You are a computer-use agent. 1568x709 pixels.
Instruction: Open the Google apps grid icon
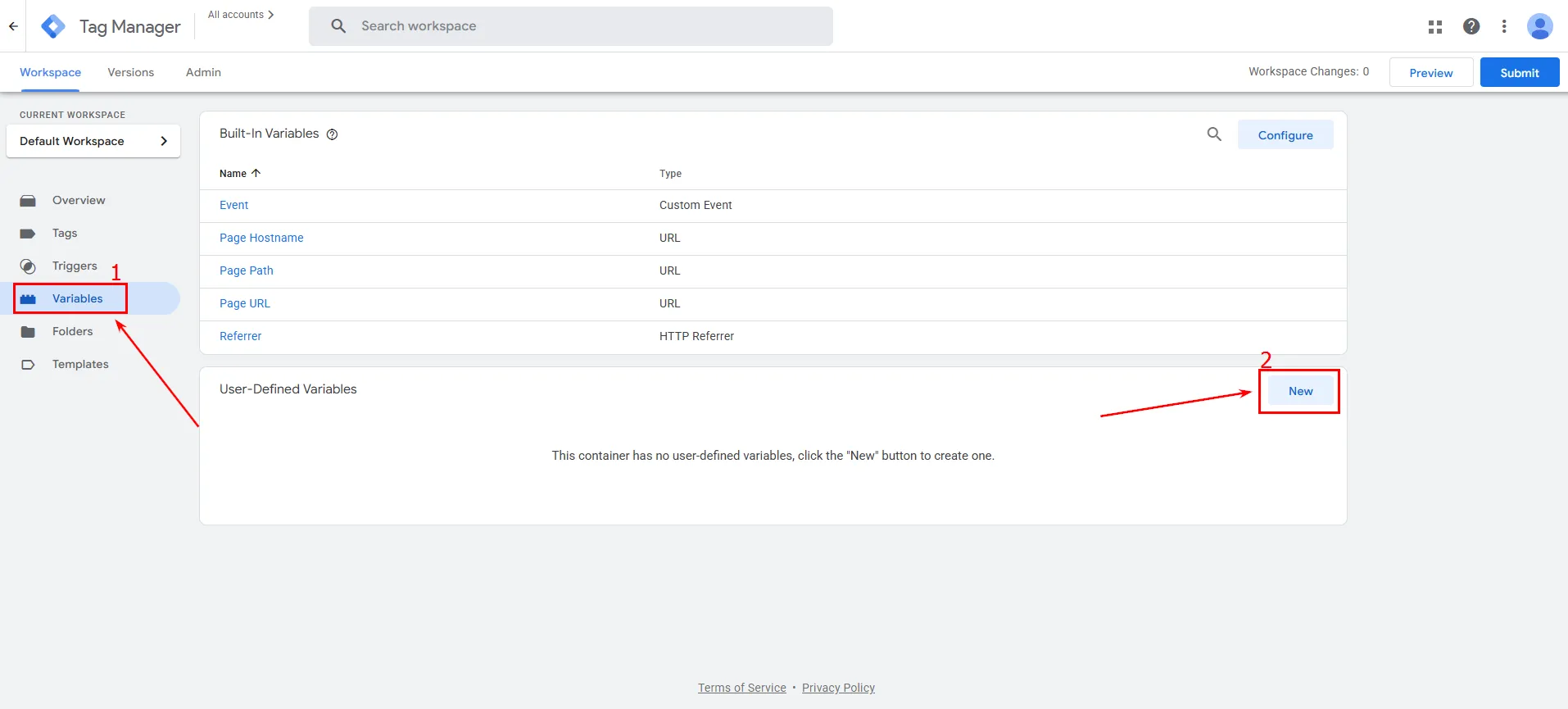pyautogui.click(x=1434, y=26)
